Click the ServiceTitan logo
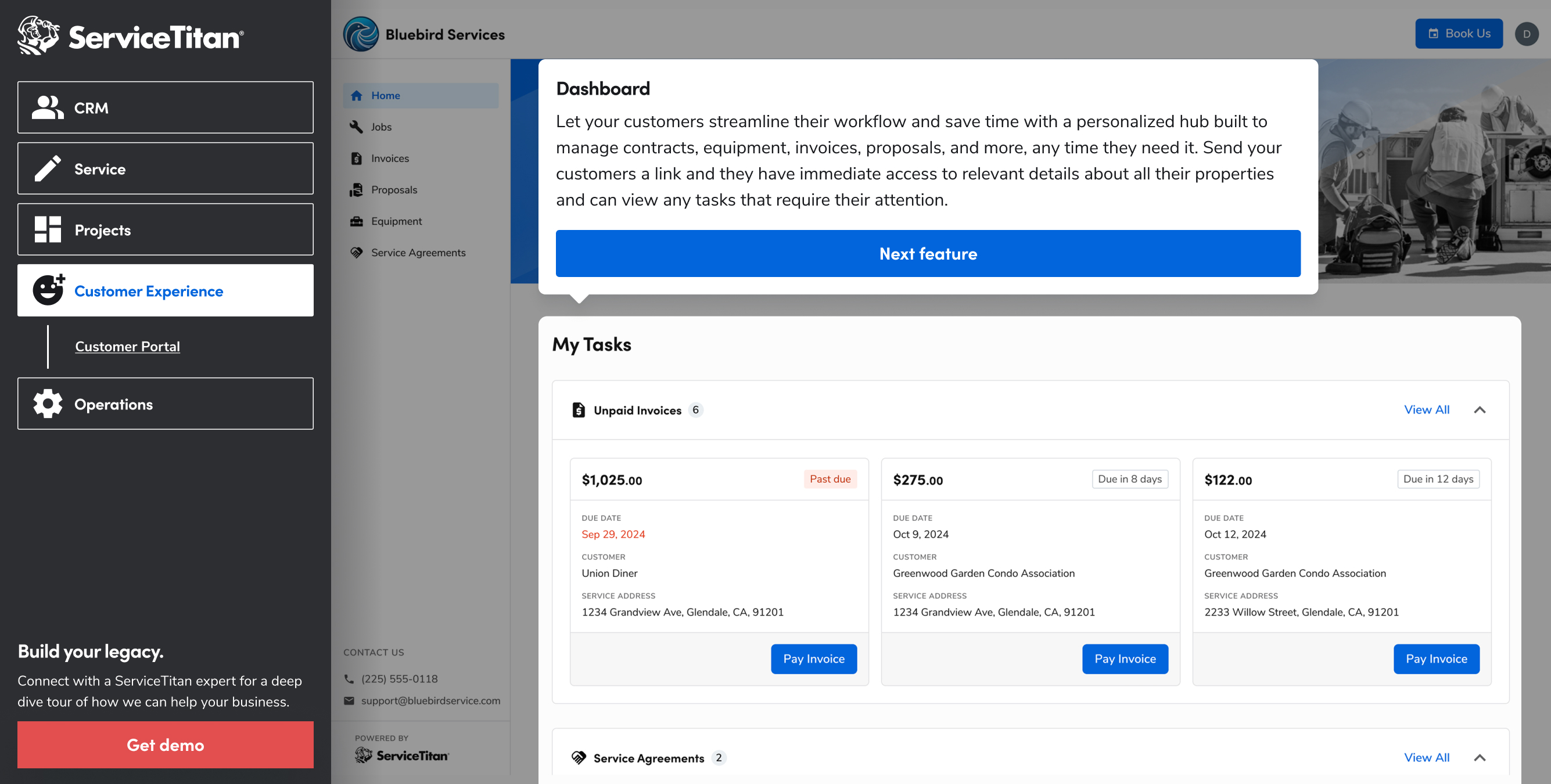 click(x=130, y=36)
